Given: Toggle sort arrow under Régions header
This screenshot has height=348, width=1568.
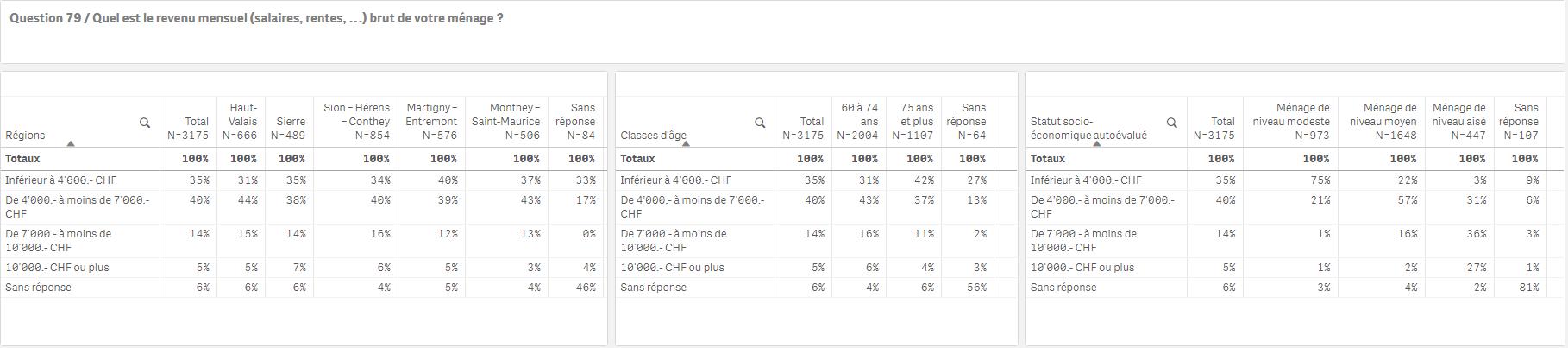Looking at the screenshot, I should pyautogui.click(x=71, y=144).
